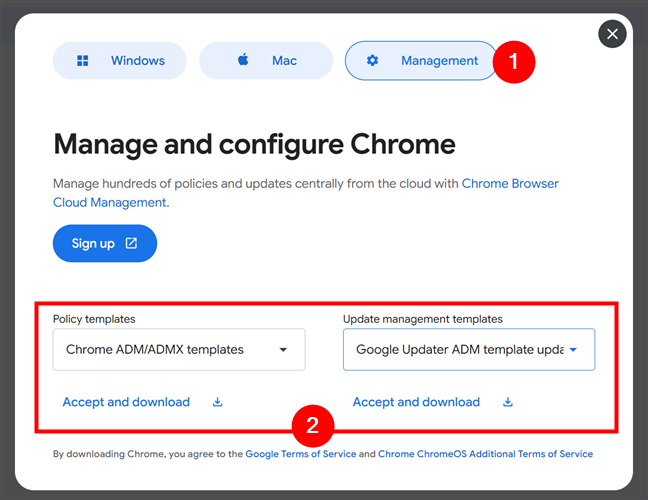Click the Update management templates label
Viewport: 648px width, 500px height.
[x=423, y=319]
